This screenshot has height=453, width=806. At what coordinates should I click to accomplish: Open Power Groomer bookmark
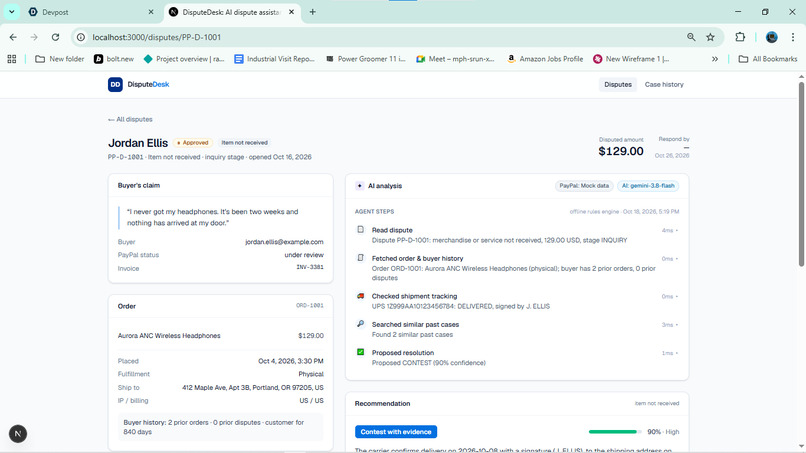tap(365, 59)
